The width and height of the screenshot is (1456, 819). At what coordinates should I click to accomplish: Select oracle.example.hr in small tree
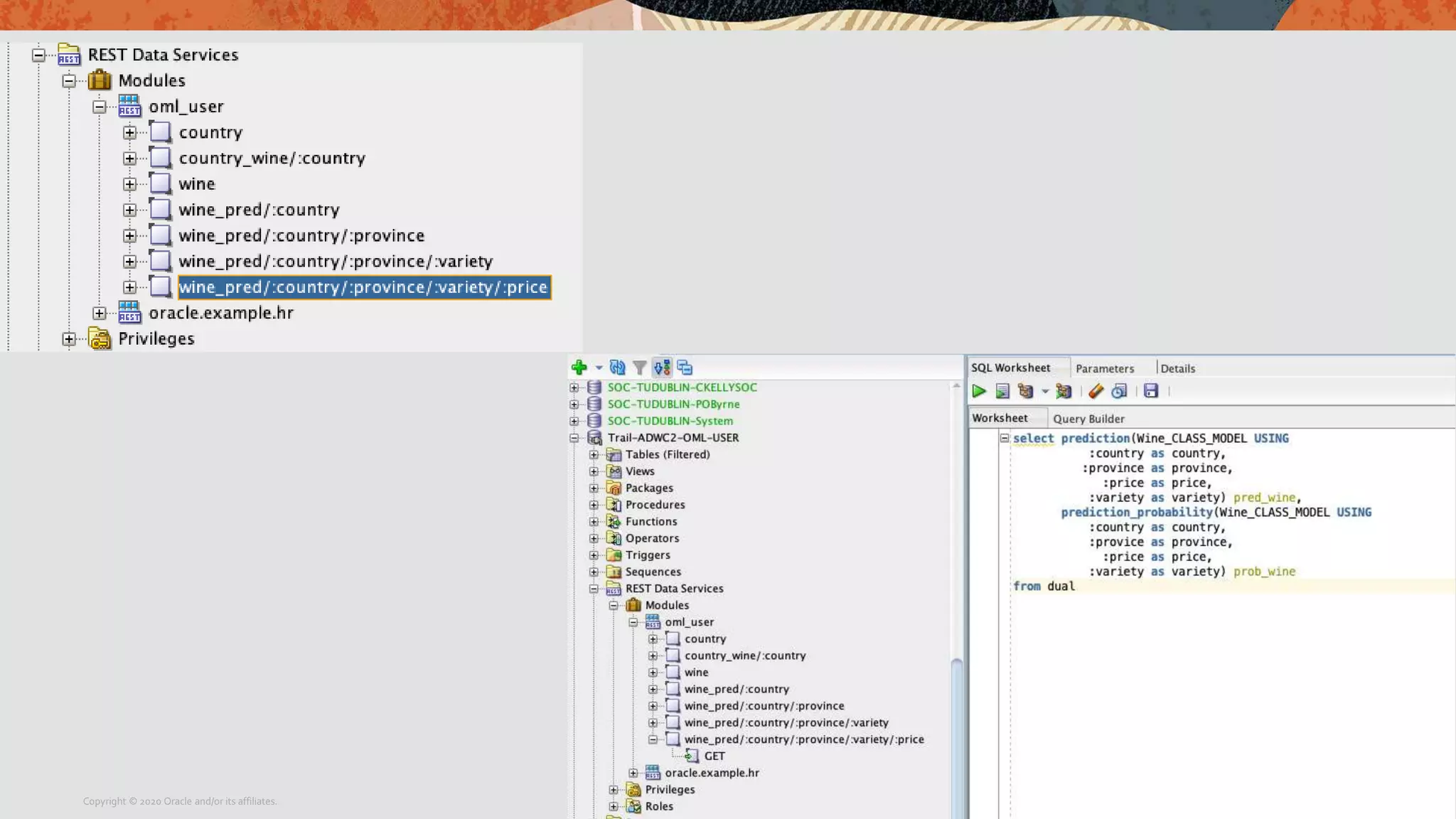coord(712,773)
